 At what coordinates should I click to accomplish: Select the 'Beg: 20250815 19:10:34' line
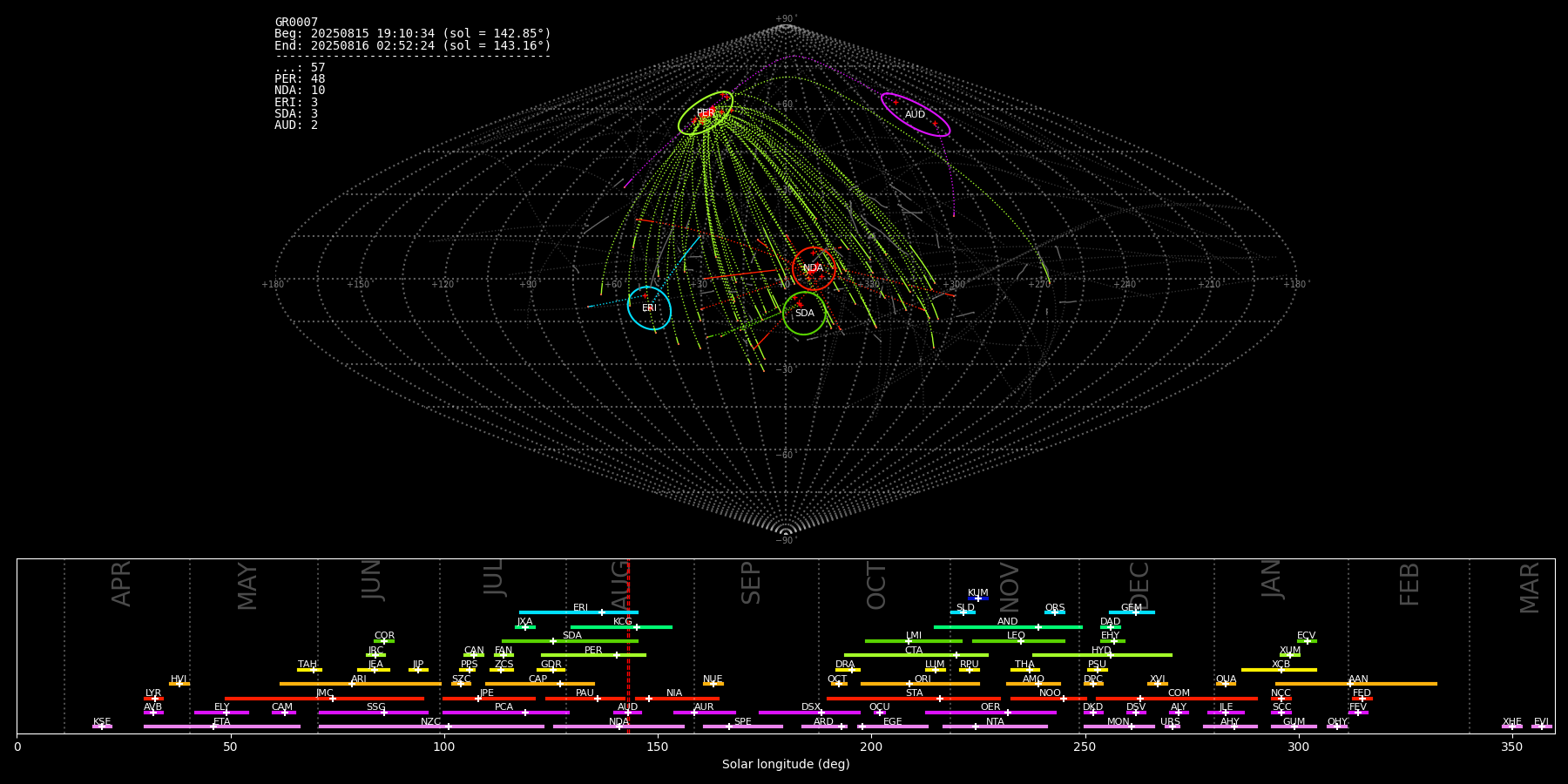[x=413, y=34]
